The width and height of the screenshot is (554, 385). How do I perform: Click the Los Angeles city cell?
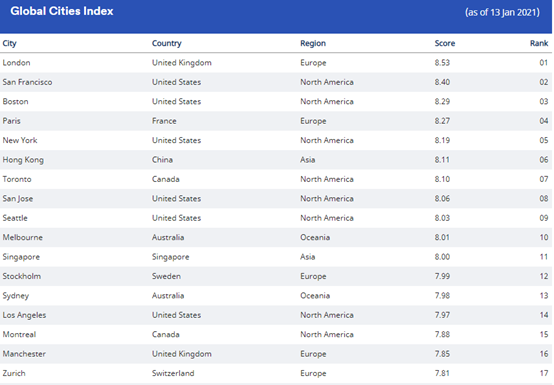pos(24,315)
